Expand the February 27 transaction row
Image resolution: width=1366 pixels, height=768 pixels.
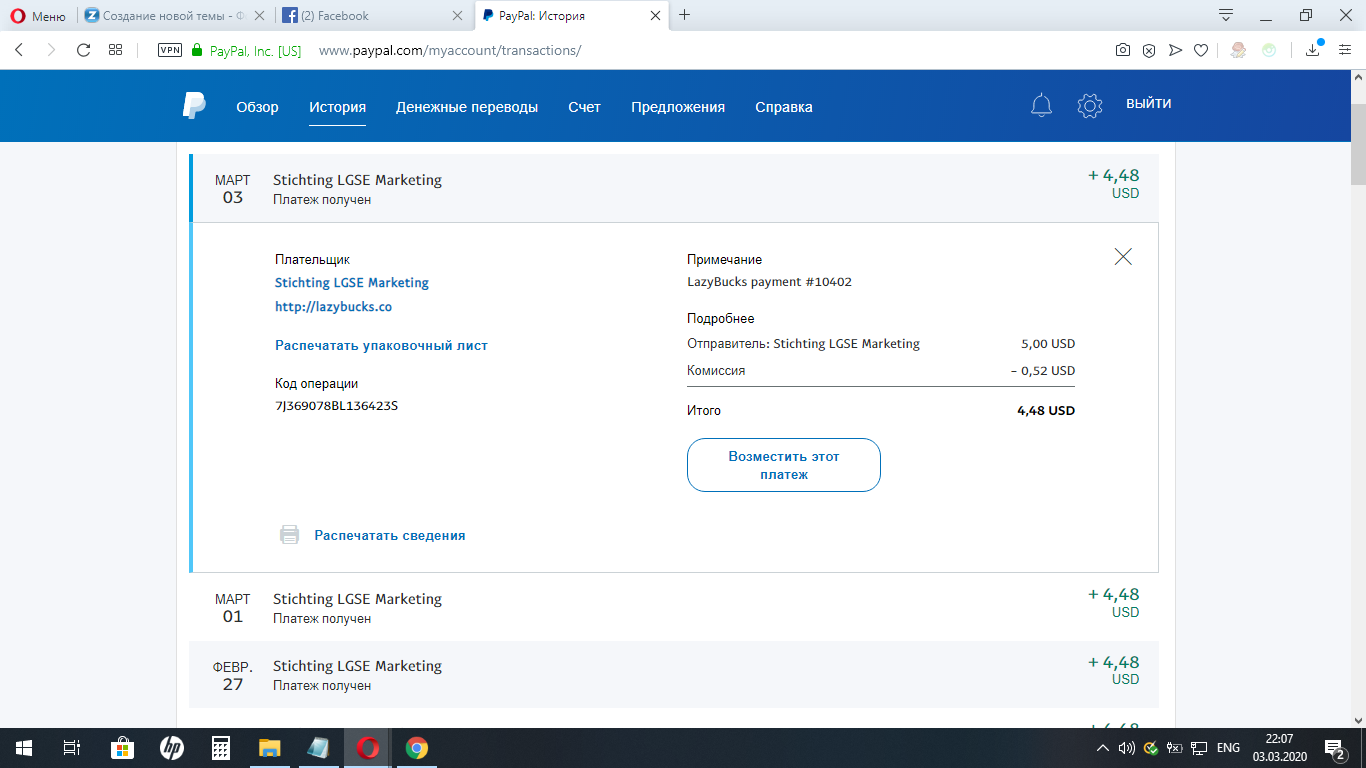pyautogui.click(x=674, y=674)
